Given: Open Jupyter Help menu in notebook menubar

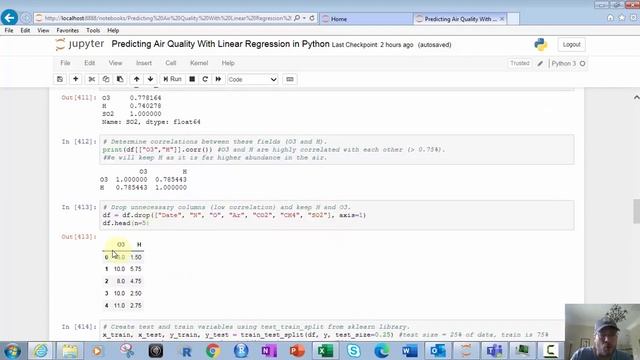Looking at the screenshot, I should pyautogui.click(x=228, y=63).
